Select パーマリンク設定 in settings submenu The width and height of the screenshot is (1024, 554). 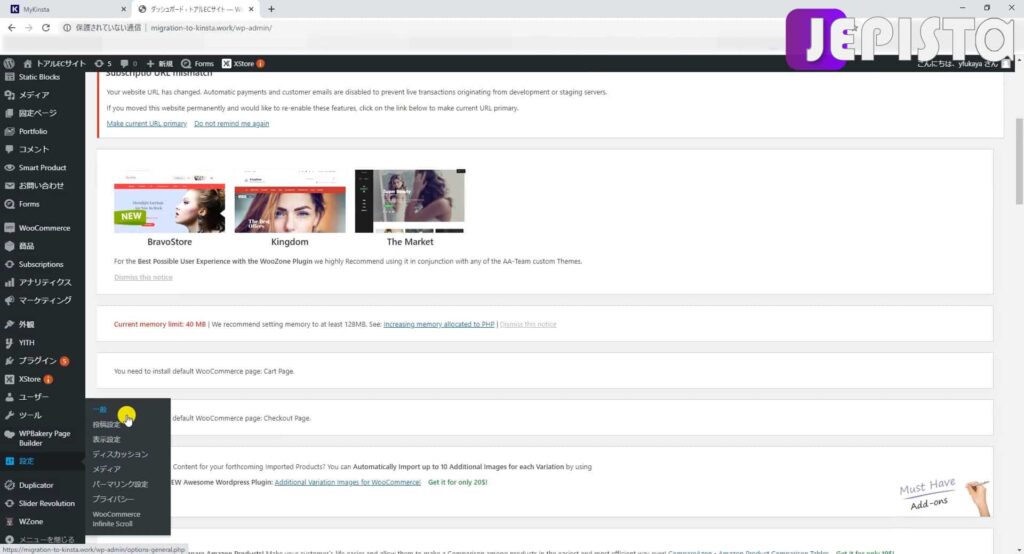pos(120,484)
